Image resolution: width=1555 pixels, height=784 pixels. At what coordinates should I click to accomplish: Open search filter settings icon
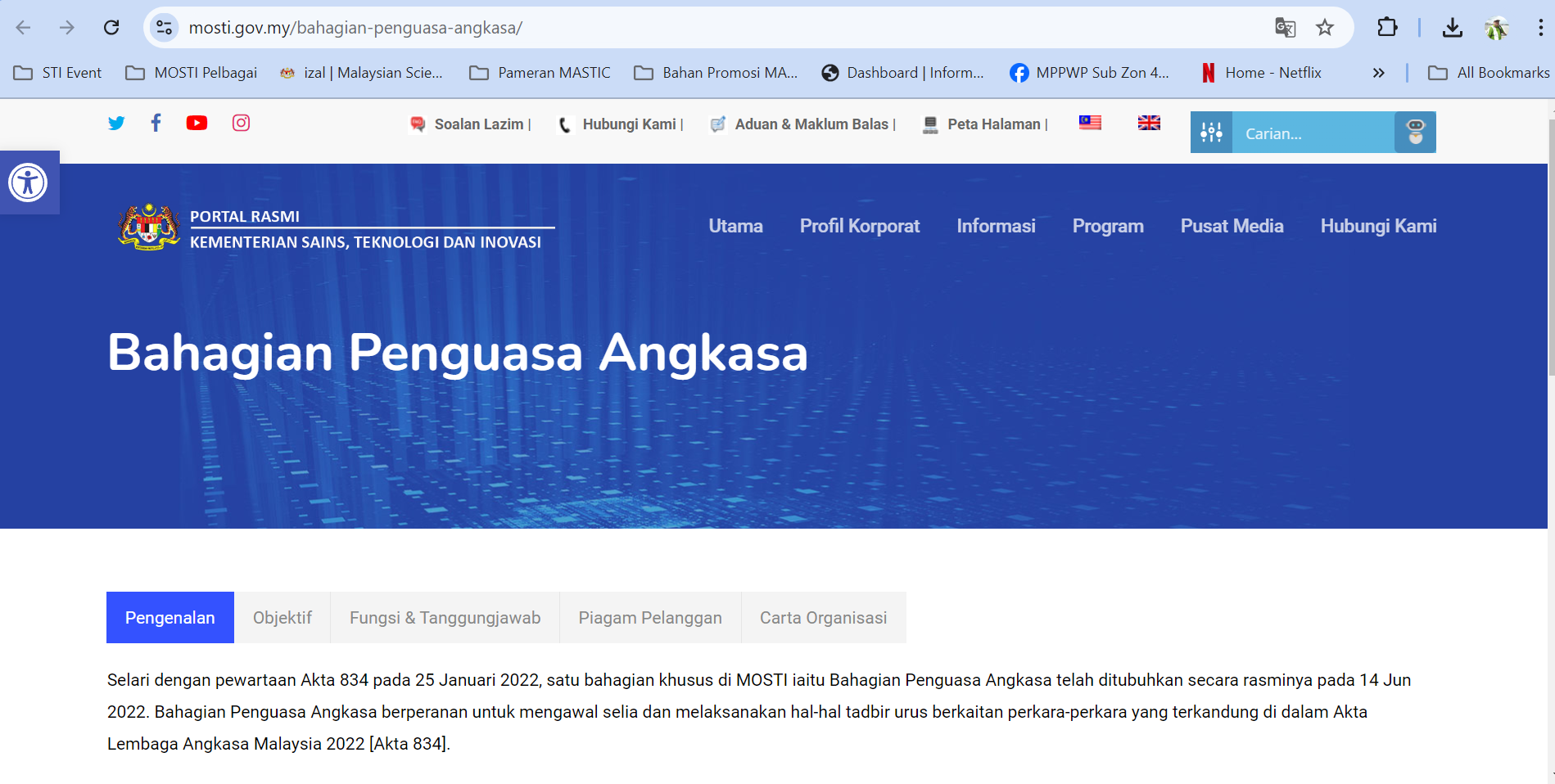[1211, 133]
